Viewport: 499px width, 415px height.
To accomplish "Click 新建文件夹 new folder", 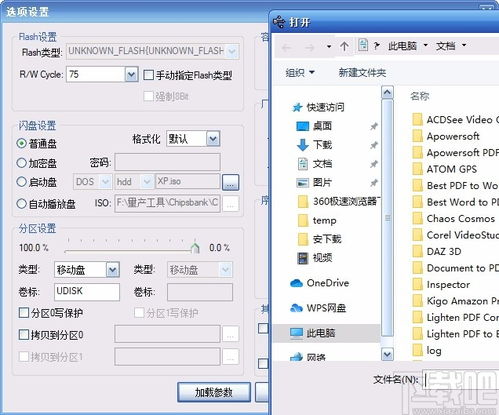I will pos(362,72).
